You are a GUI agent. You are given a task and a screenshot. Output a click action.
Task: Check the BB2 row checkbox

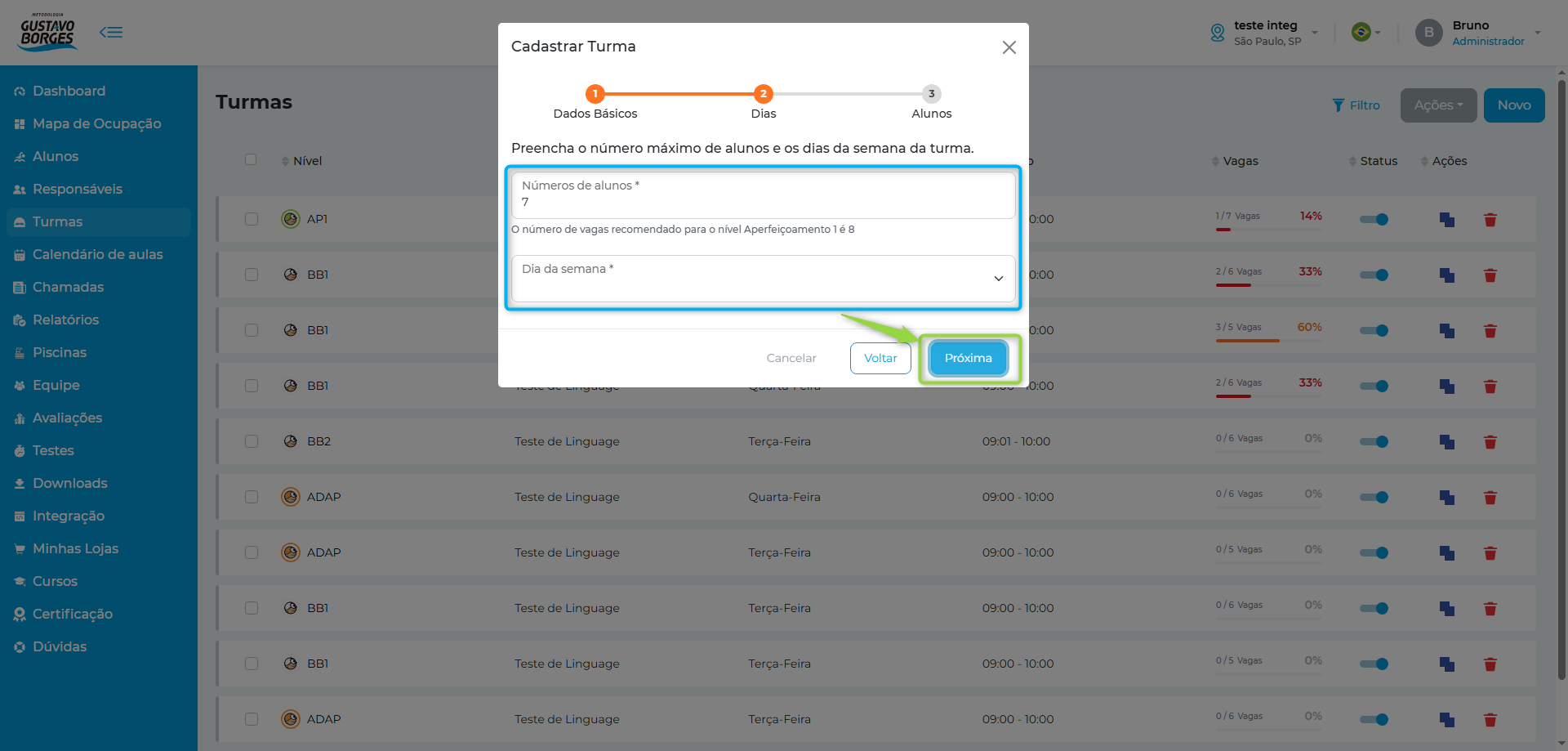point(252,441)
